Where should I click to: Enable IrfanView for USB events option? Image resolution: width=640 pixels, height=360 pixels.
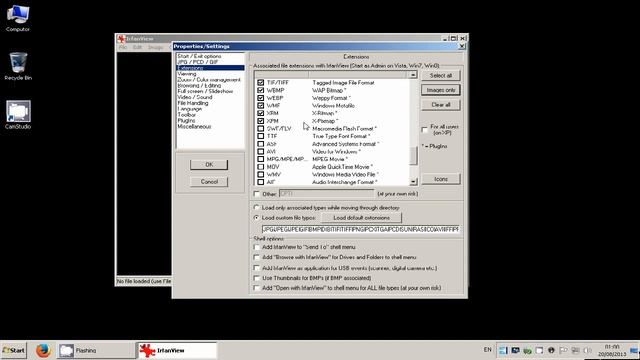coord(257,268)
